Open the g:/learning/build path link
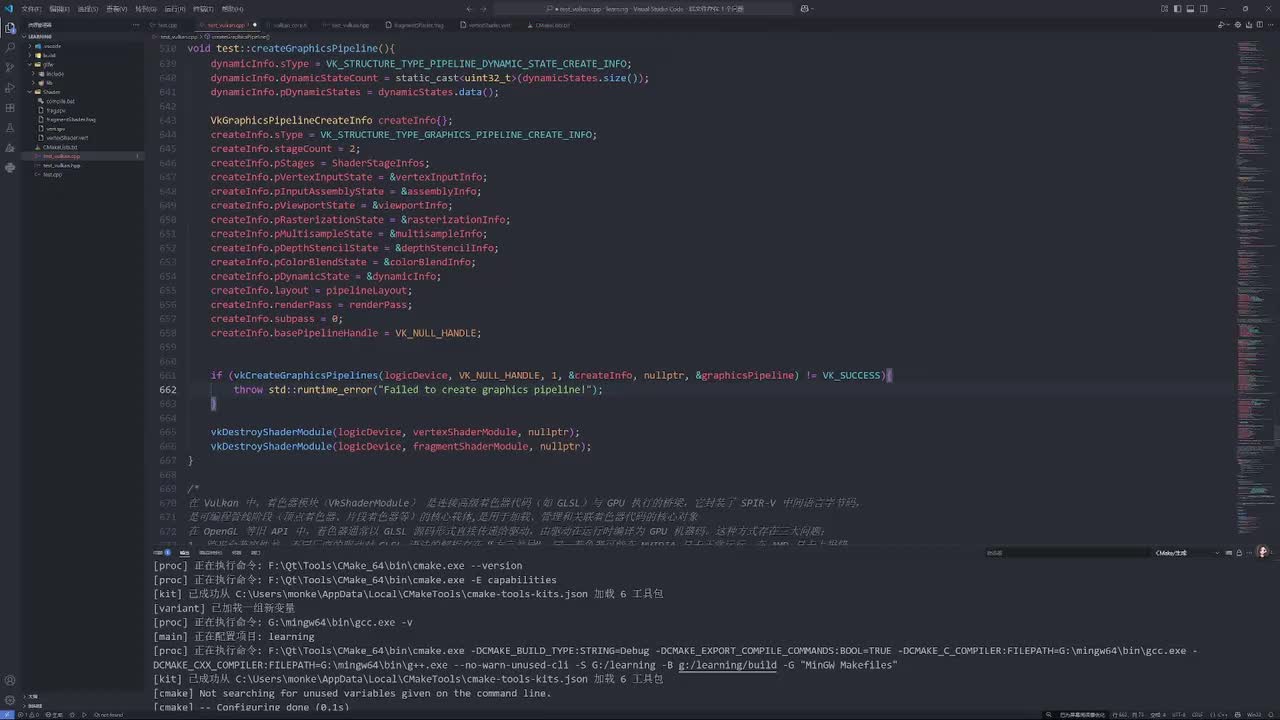The image size is (1280, 720). click(727, 665)
